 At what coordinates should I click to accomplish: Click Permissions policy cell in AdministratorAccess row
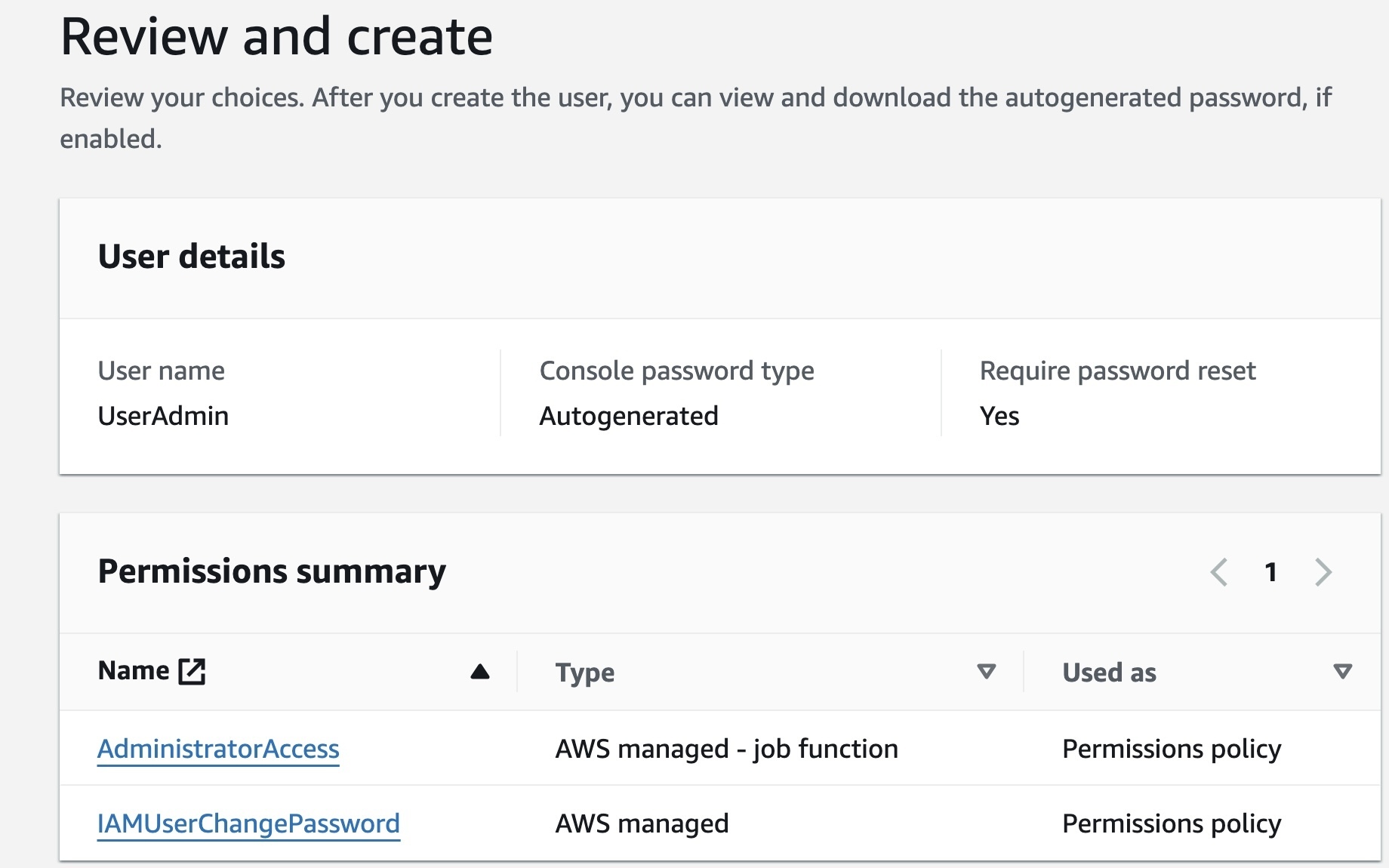point(1172,749)
